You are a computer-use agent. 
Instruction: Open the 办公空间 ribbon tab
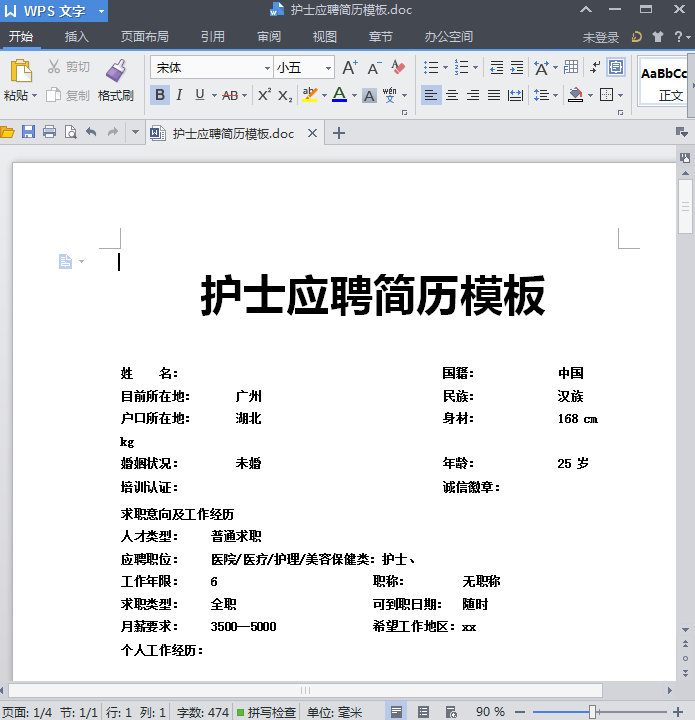pyautogui.click(x=448, y=36)
